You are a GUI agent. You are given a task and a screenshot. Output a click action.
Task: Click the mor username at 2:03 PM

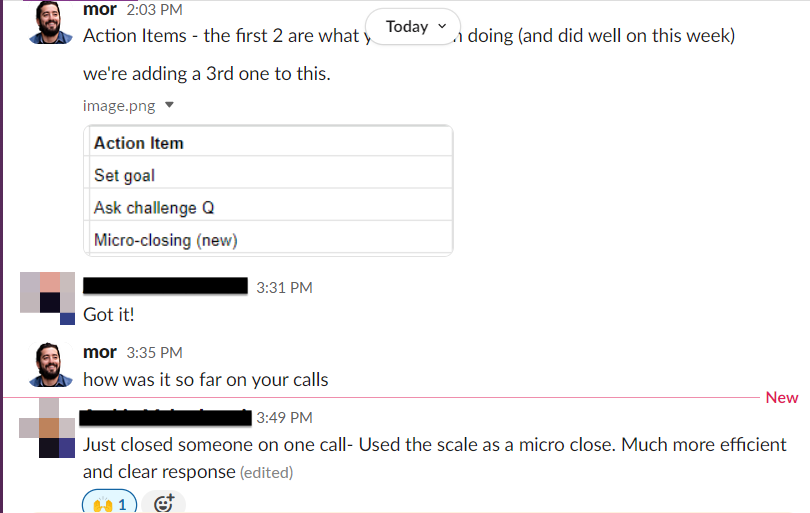click(x=100, y=10)
